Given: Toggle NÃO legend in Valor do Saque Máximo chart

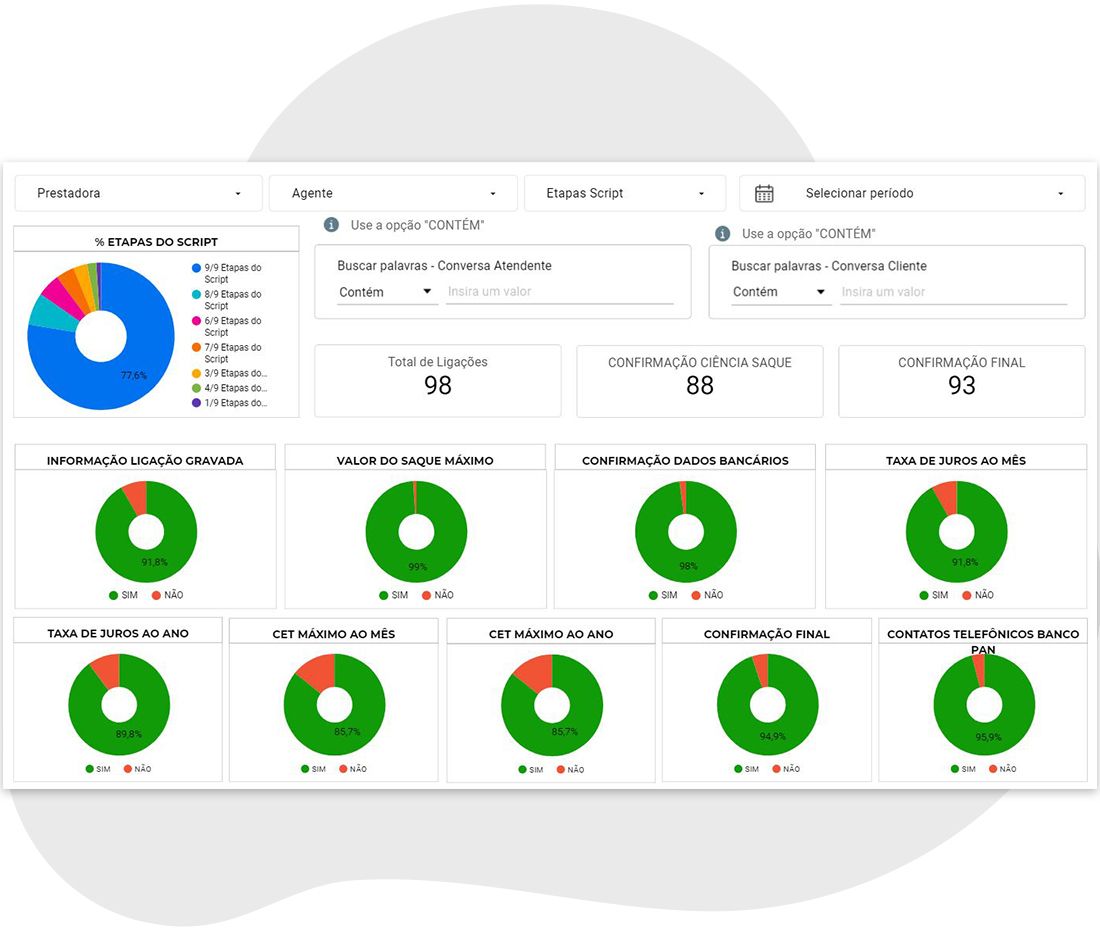Looking at the screenshot, I should [x=438, y=595].
